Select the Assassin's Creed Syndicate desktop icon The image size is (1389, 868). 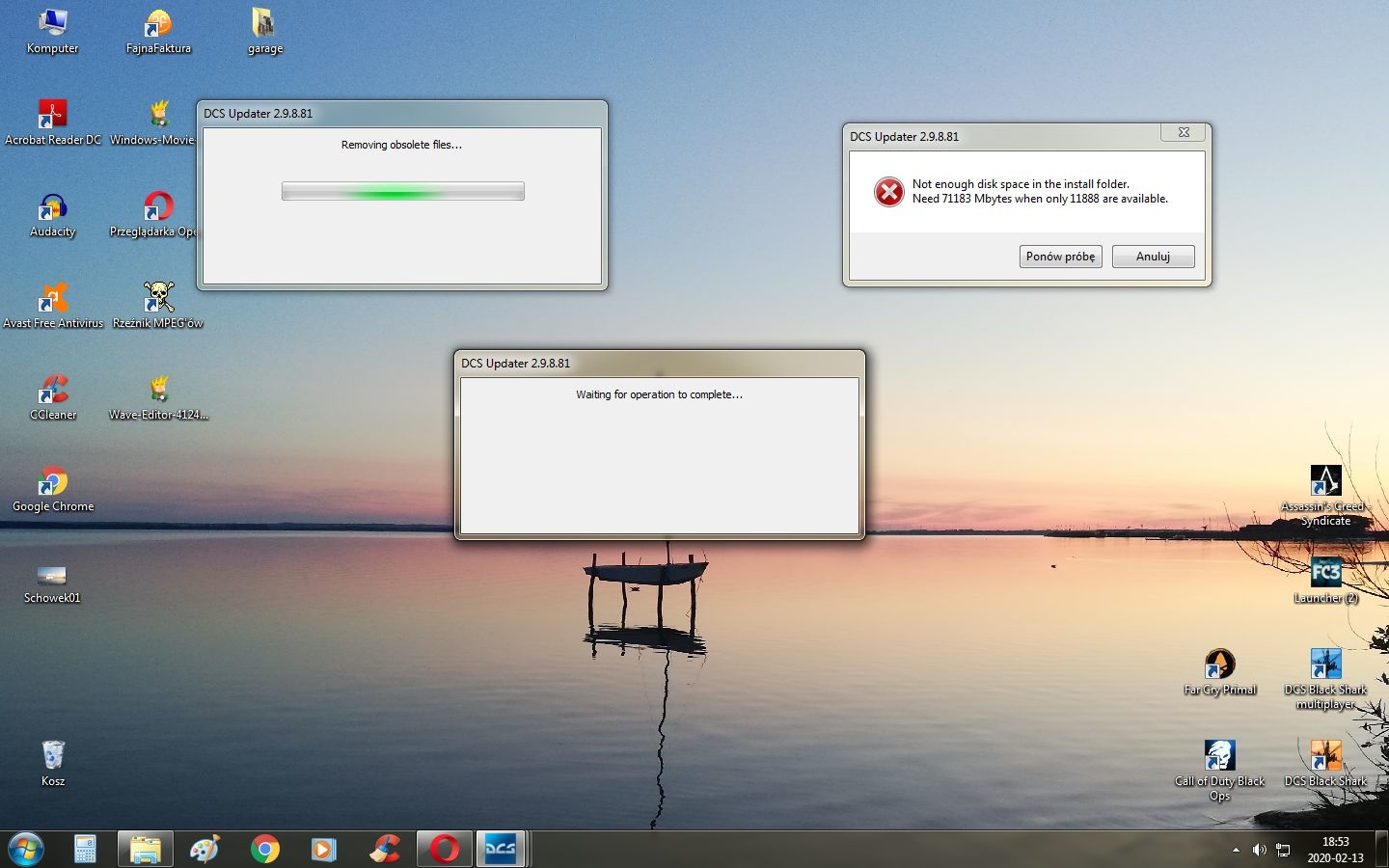[x=1325, y=482]
